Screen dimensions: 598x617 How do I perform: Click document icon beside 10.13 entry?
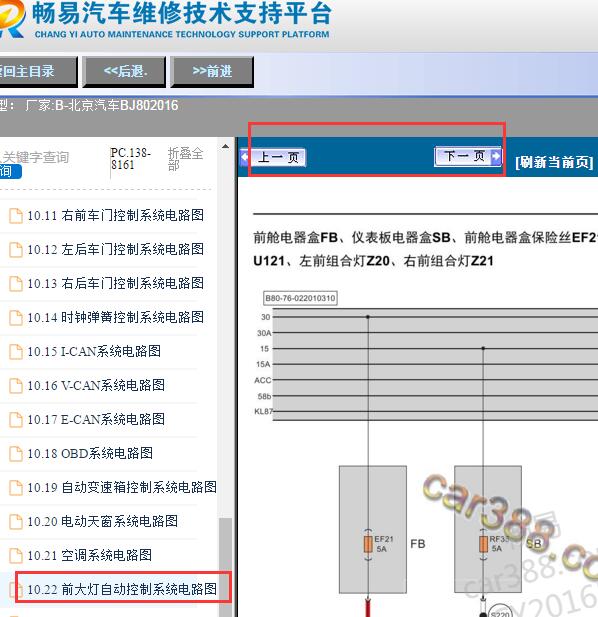(16, 284)
